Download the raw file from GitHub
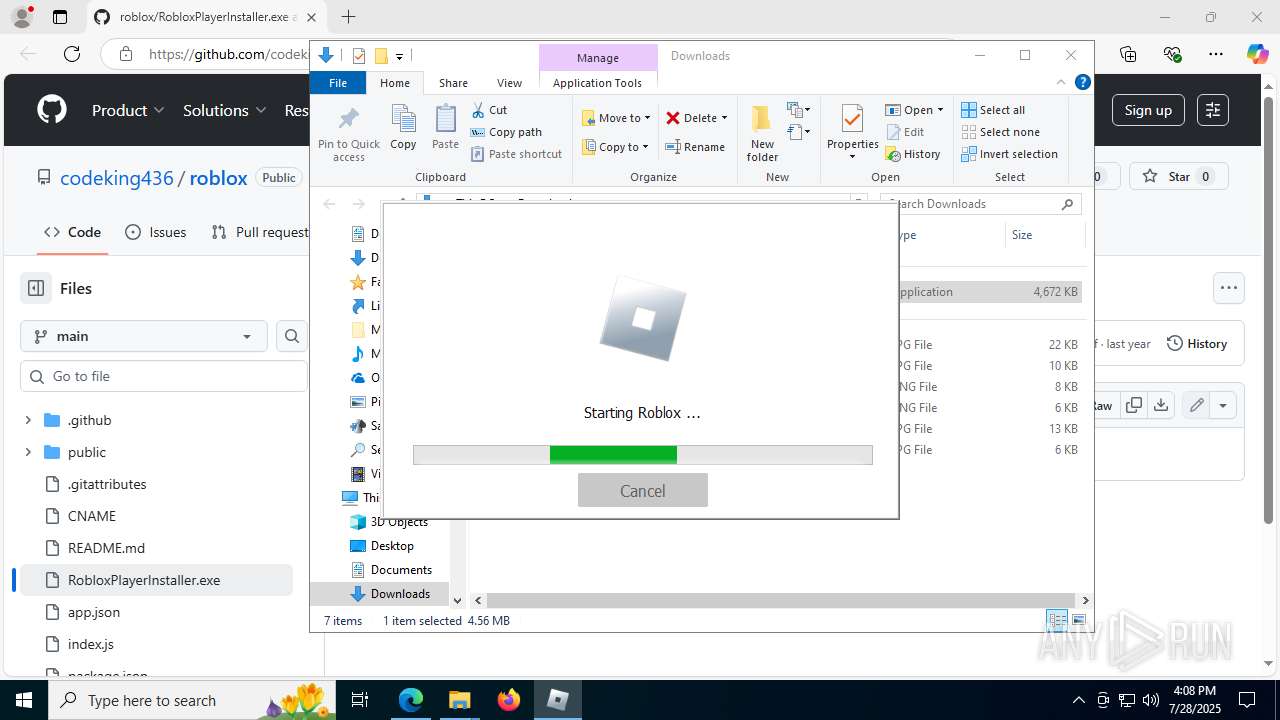The width and height of the screenshot is (1280, 720). [1160, 405]
